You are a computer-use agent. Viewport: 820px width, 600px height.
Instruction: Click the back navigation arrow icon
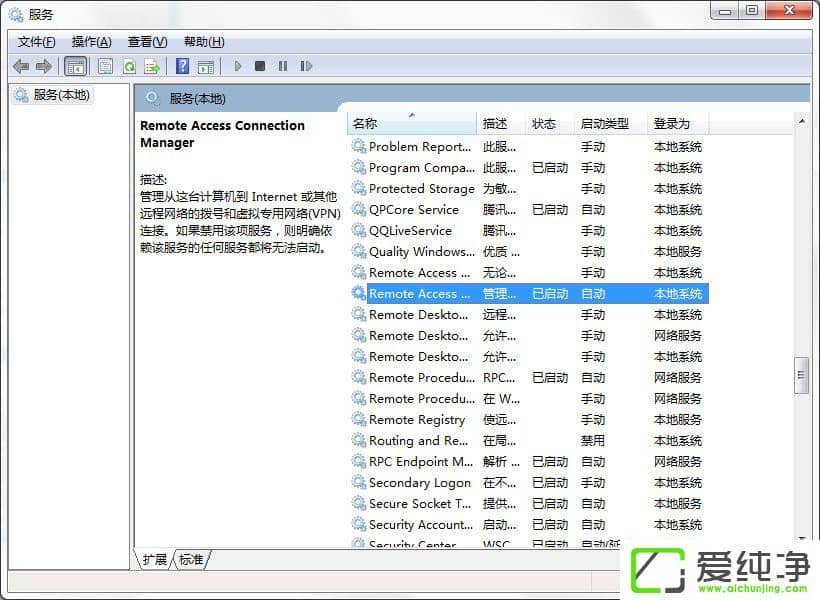coord(21,66)
